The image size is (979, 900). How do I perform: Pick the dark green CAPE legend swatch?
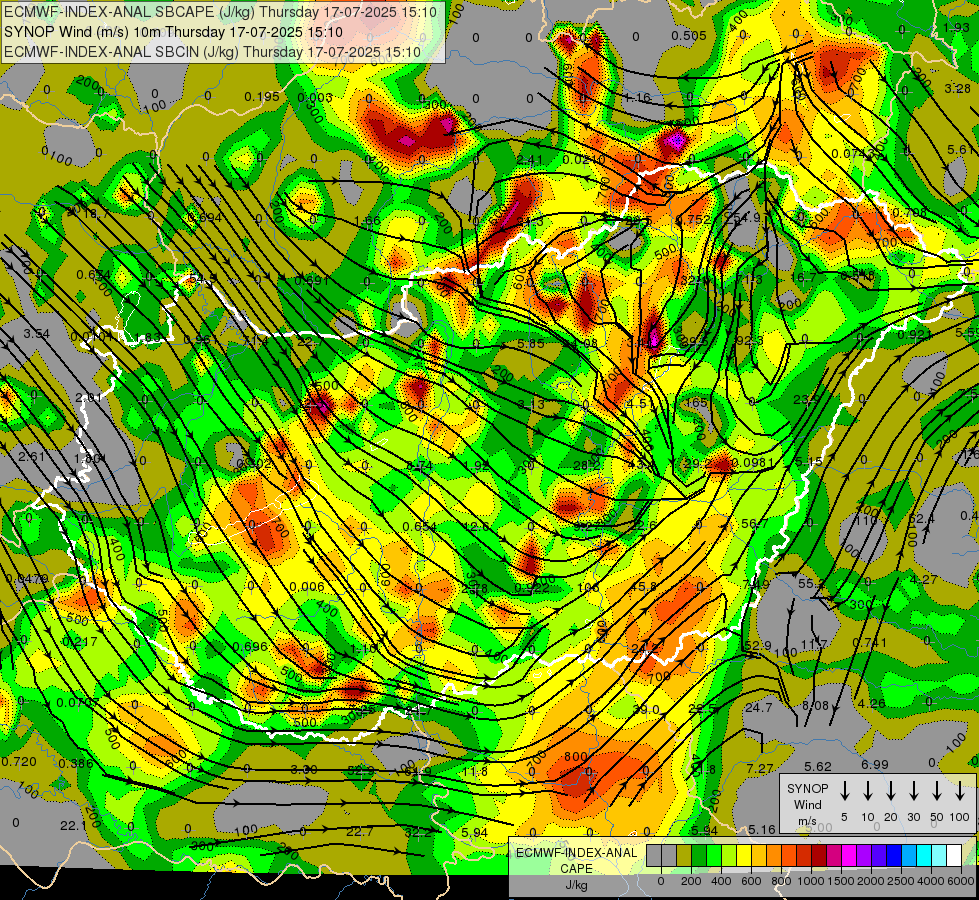pyautogui.click(x=699, y=856)
